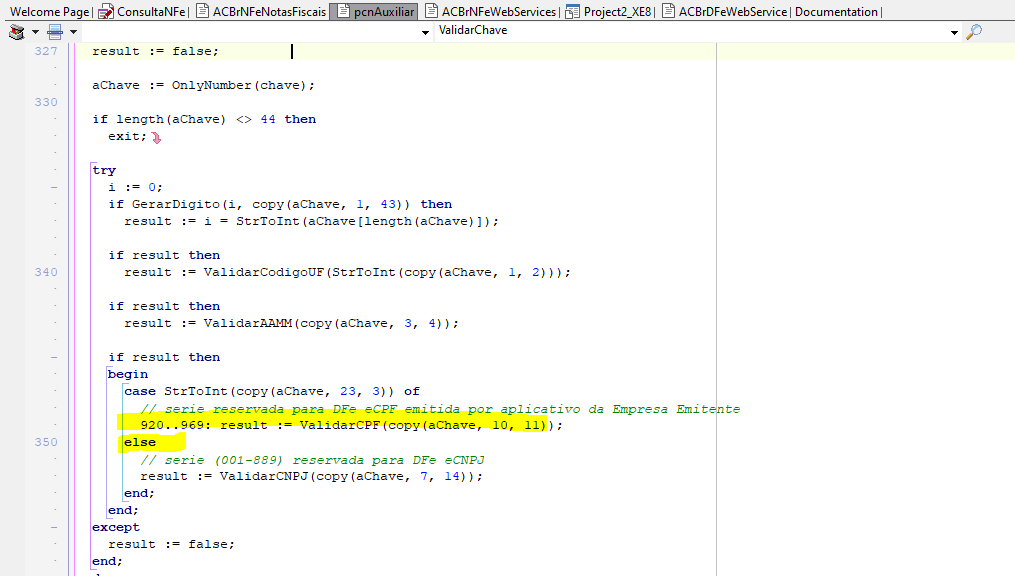The width and height of the screenshot is (1015, 576).
Task: Open the dropdown beside the file browser icon
Action: (x=35, y=32)
